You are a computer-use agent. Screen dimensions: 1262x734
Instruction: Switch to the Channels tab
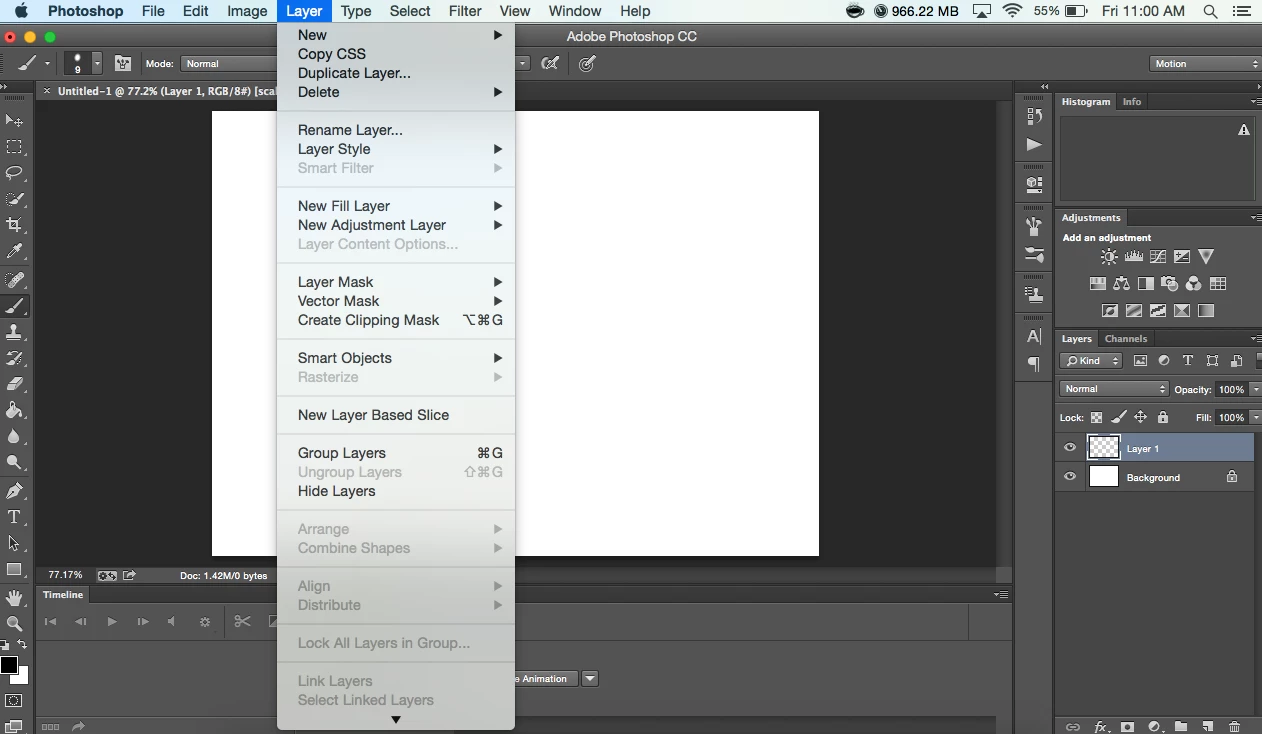click(1126, 338)
